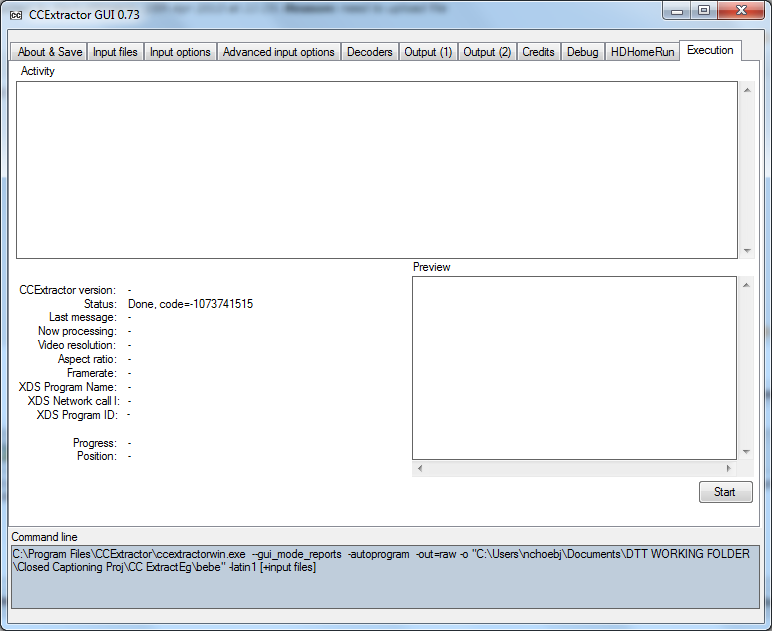The height and width of the screenshot is (631, 772).
Task: Click the 'Status:' label
Action: pyautogui.click(x=100, y=304)
